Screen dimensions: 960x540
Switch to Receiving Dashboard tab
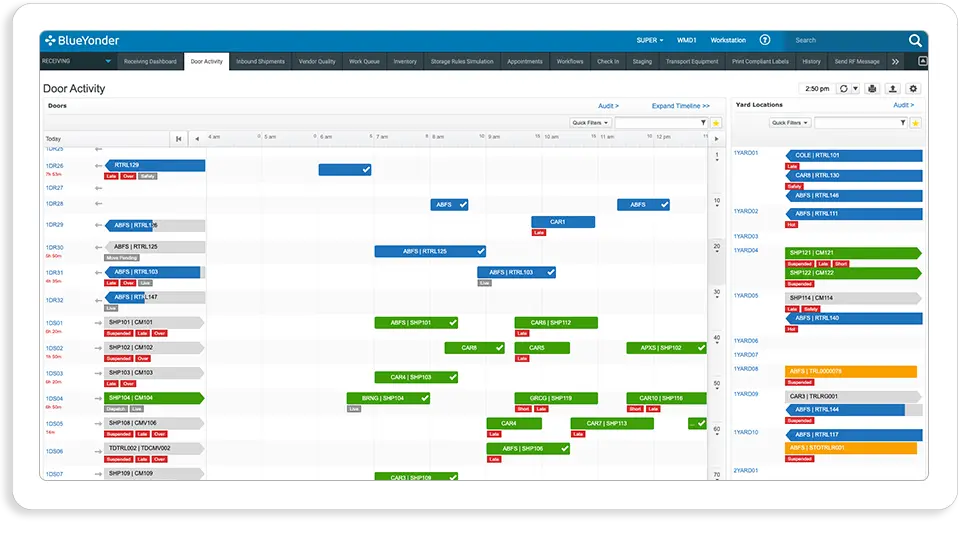[150, 61]
